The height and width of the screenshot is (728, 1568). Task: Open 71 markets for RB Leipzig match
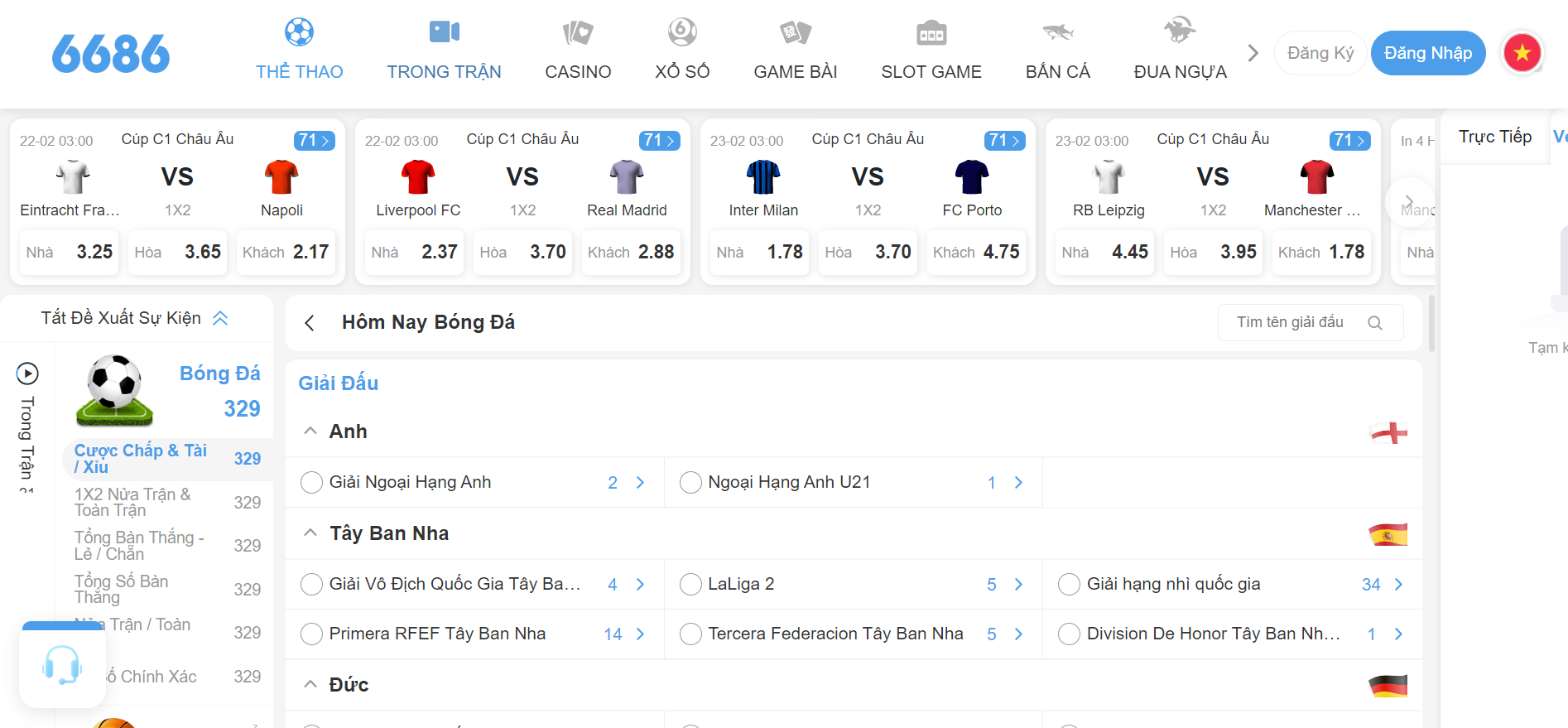point(1349,141)
